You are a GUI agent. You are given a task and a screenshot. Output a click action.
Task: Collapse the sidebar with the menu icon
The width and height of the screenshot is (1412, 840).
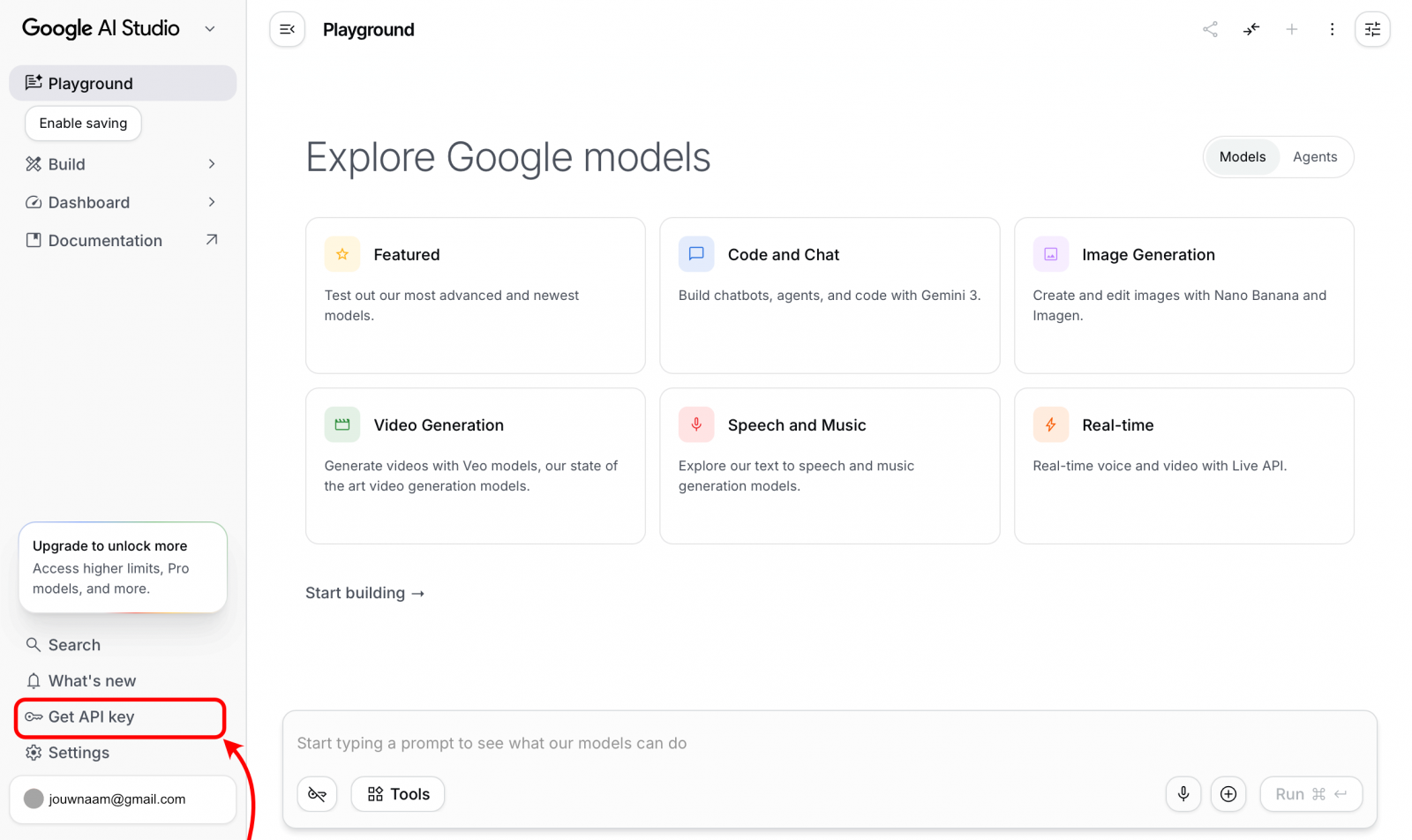tap(287, 29)
